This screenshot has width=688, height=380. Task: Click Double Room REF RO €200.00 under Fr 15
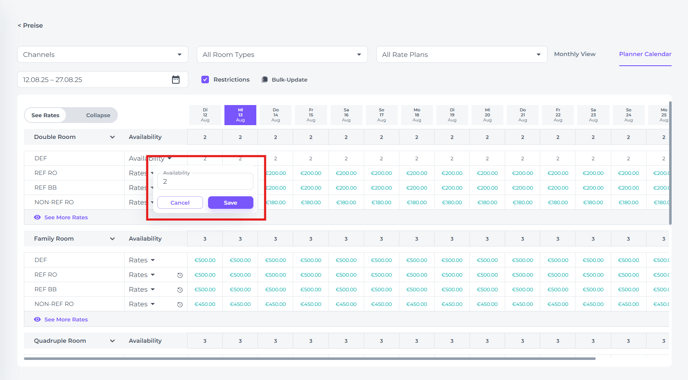(311, 173)
